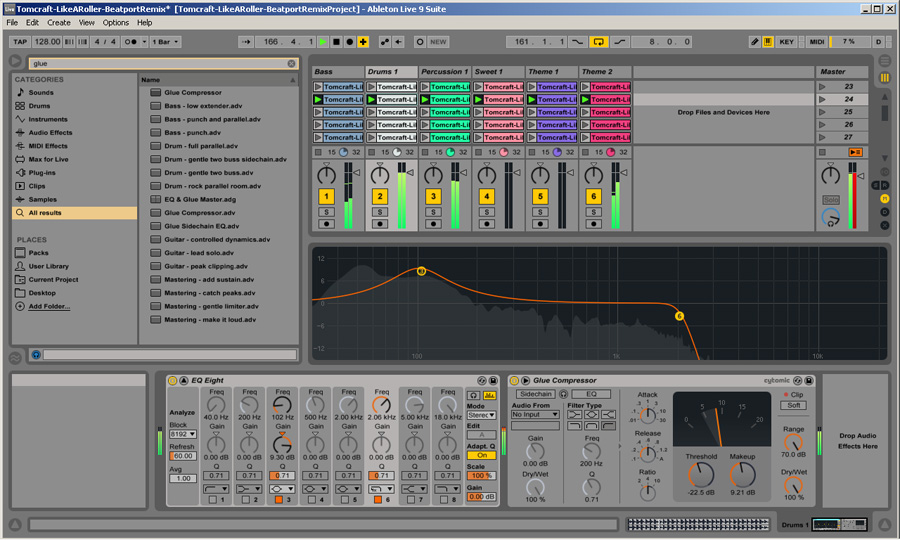Enable Draw Mode pencil icon
The width and height of the screenshot is (900, 540).
pyautogui.click(x=756, y=42)
